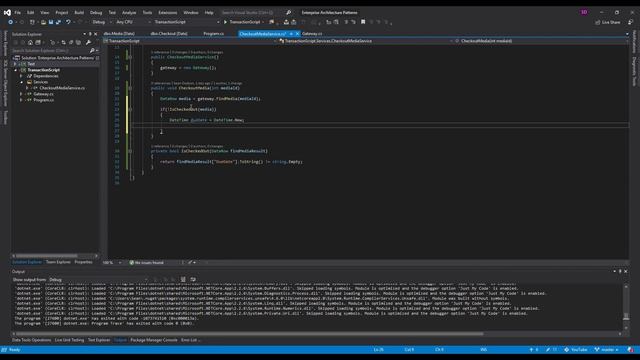Image resolution: width=640 pixels, height=360 pixels.
Task: Switch to the Gateway.cs editor tab
Action: point(312,34)
